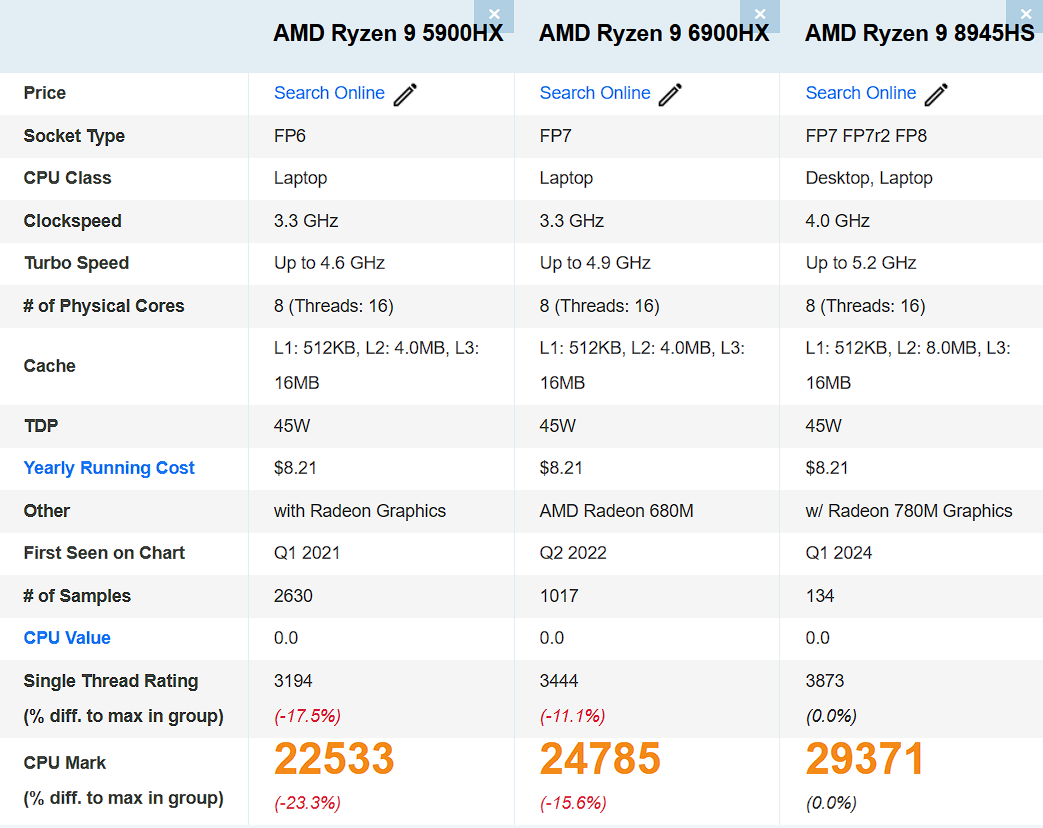Click the # of Physical Cores label
The width and height of the screenshot is (1043, 828).
tap(104, 306)
